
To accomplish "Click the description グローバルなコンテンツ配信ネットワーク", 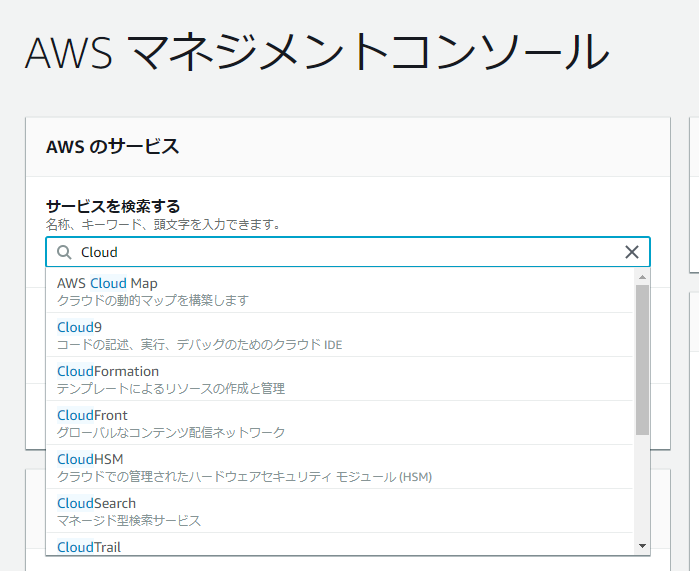I will pos(171,432).
